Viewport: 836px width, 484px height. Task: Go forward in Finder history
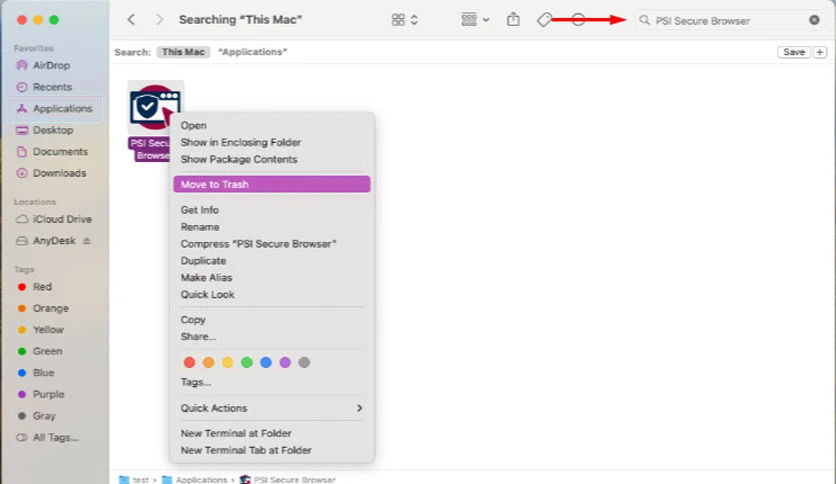coord(159,20)
